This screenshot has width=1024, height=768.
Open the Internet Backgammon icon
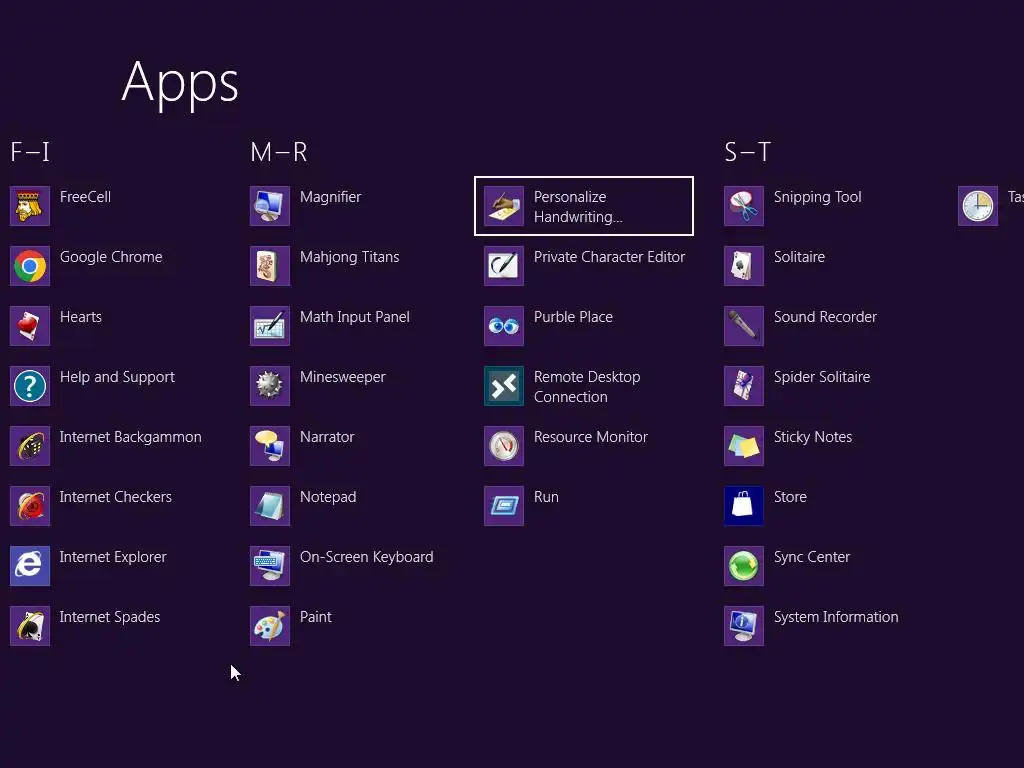coord(30,446)
